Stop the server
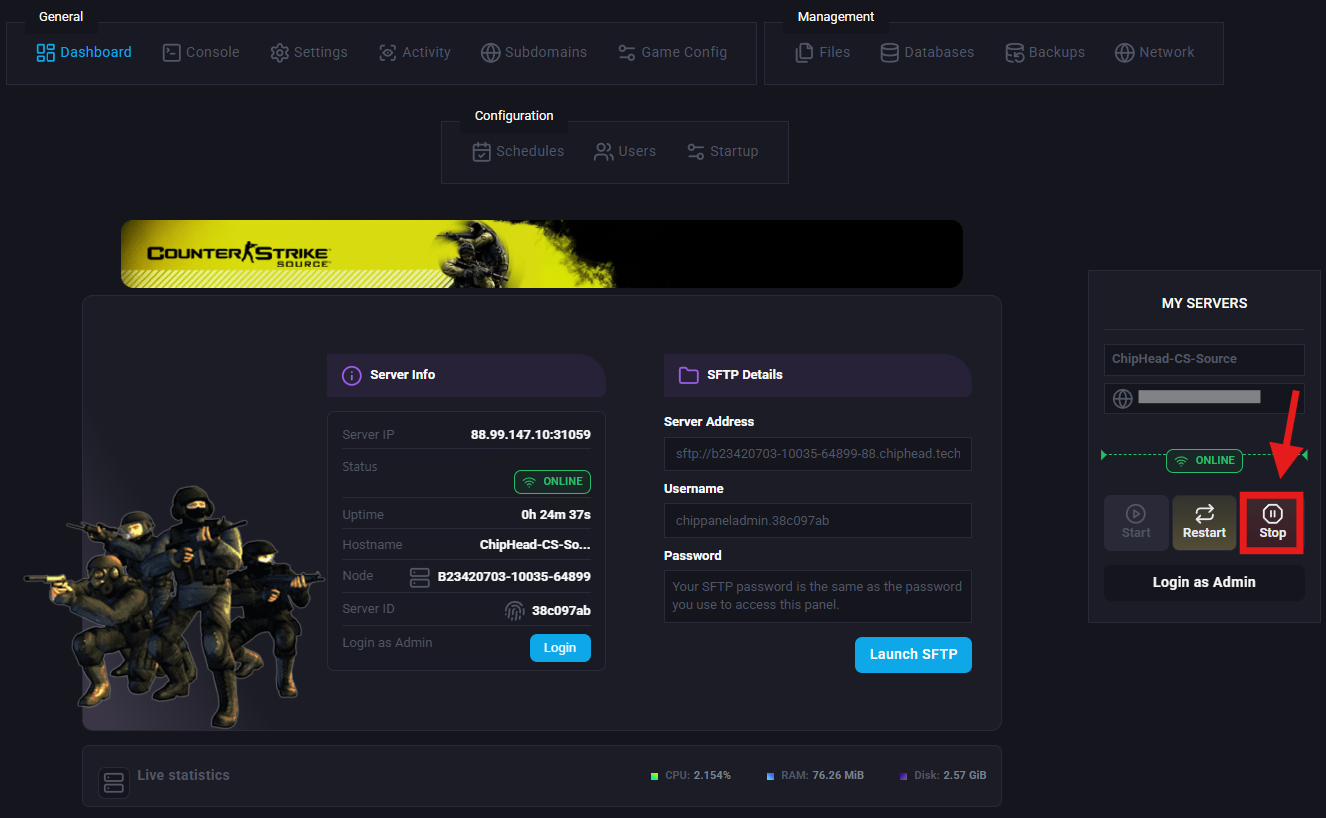Viewport: 1326px width, 818px height. (1272, 522)
